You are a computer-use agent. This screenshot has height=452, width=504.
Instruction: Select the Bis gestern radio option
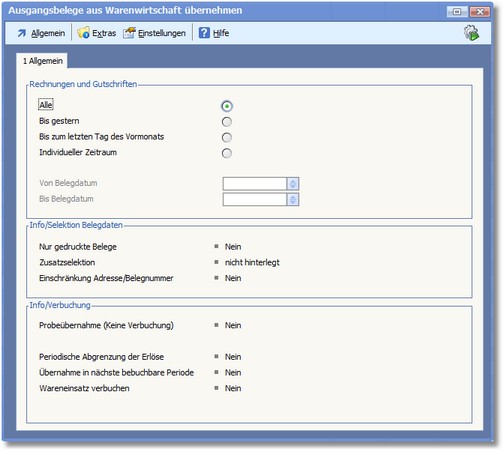coord(227,122)
